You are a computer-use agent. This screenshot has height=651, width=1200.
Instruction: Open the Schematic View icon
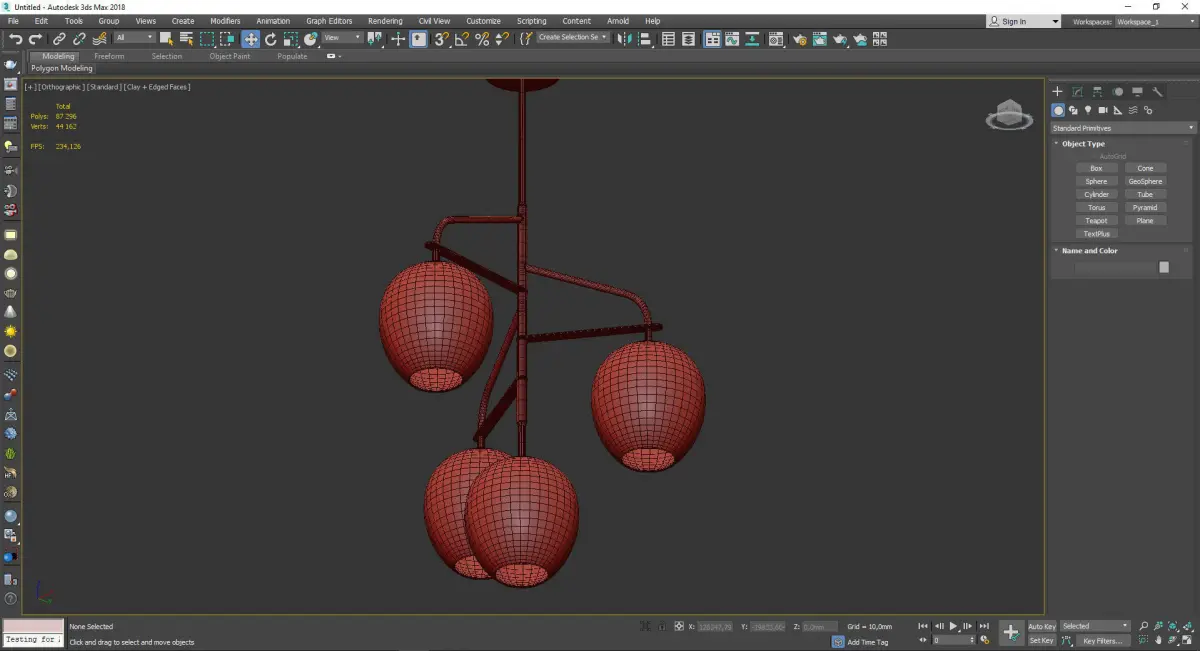(x=752, y=39)
